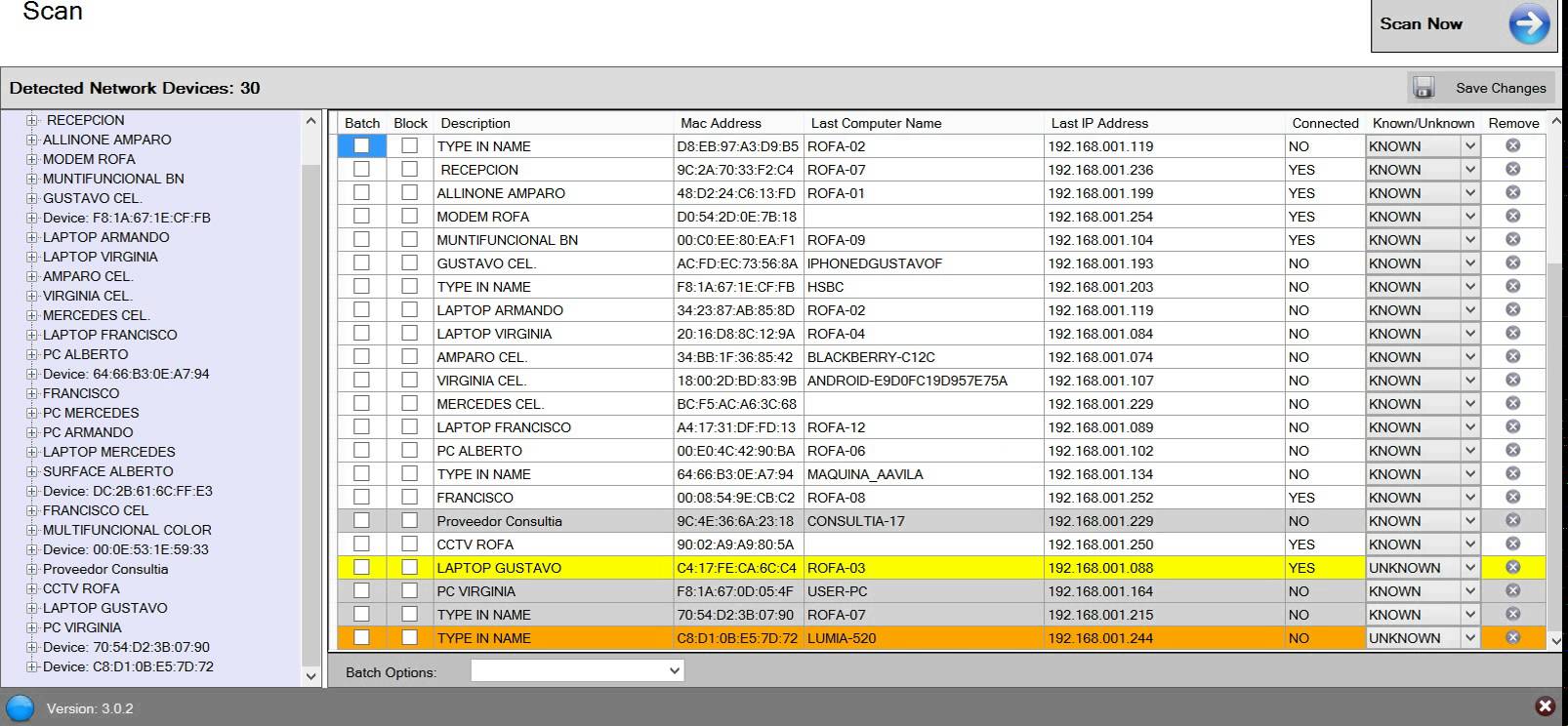Click the blue globe icon beside Version

coord(20,708)
